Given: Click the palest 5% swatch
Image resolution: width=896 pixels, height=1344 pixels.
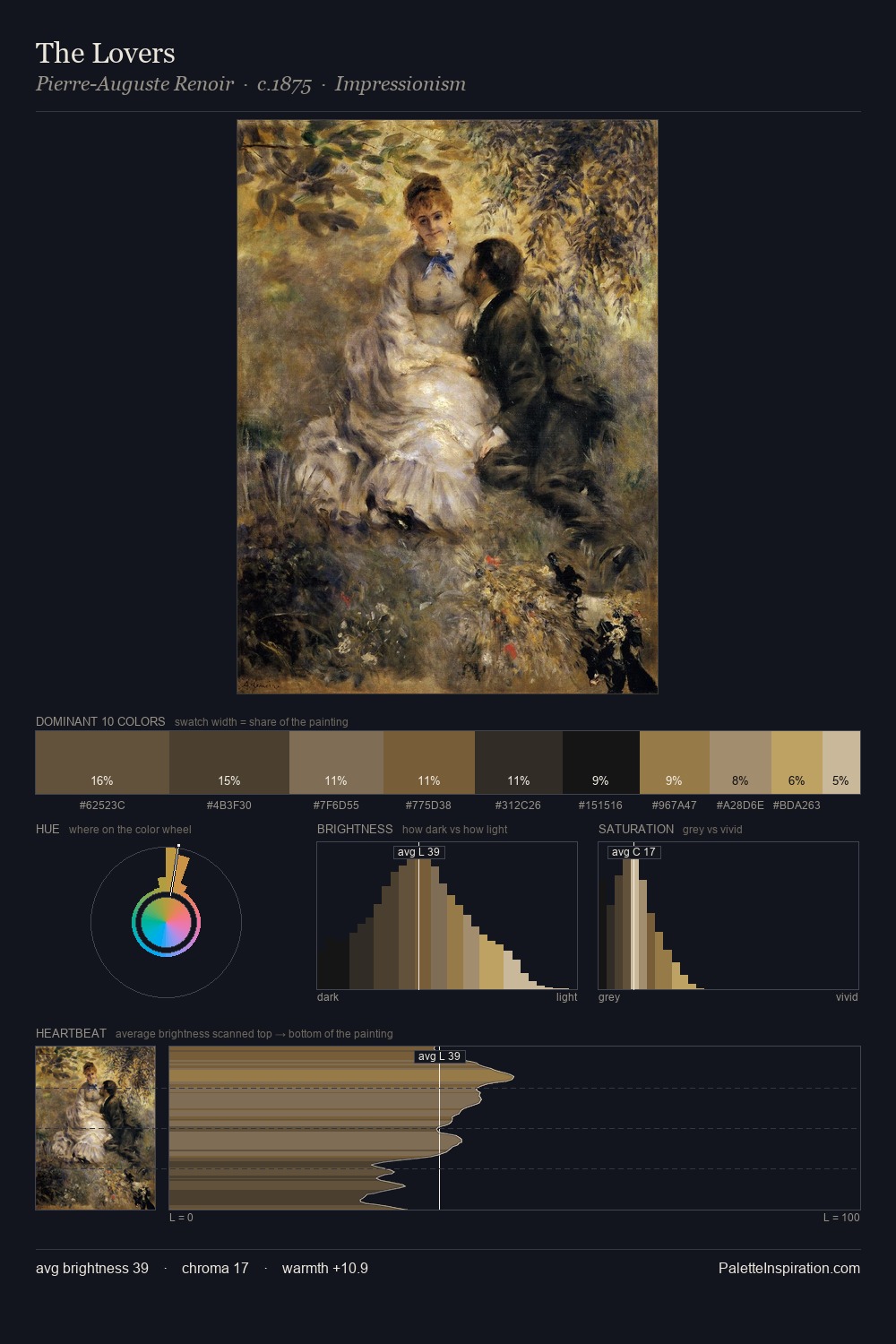Looking at the screenshot, I should pos(841,762).
